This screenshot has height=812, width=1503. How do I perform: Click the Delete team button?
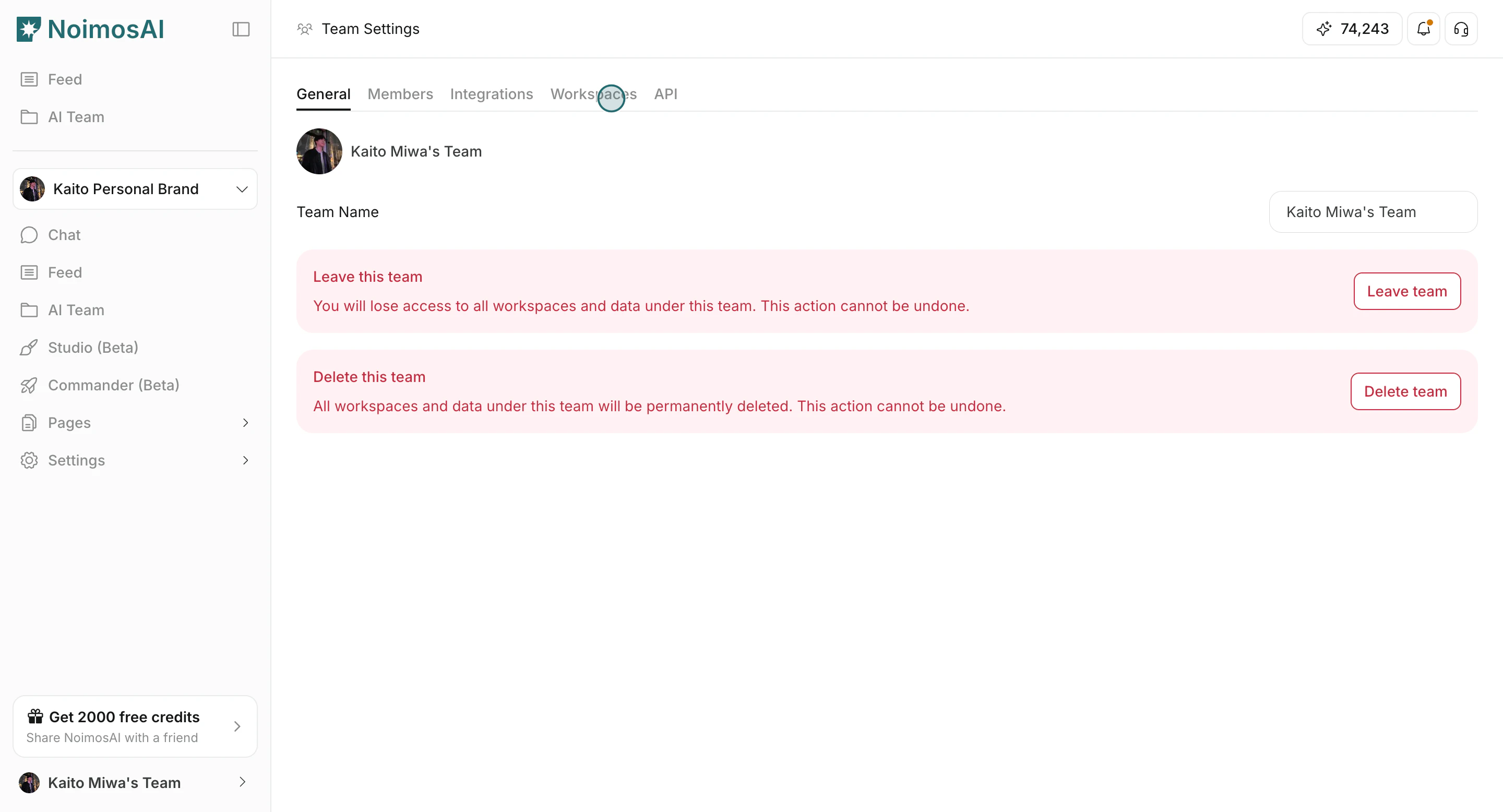(x=1405, y=391)
